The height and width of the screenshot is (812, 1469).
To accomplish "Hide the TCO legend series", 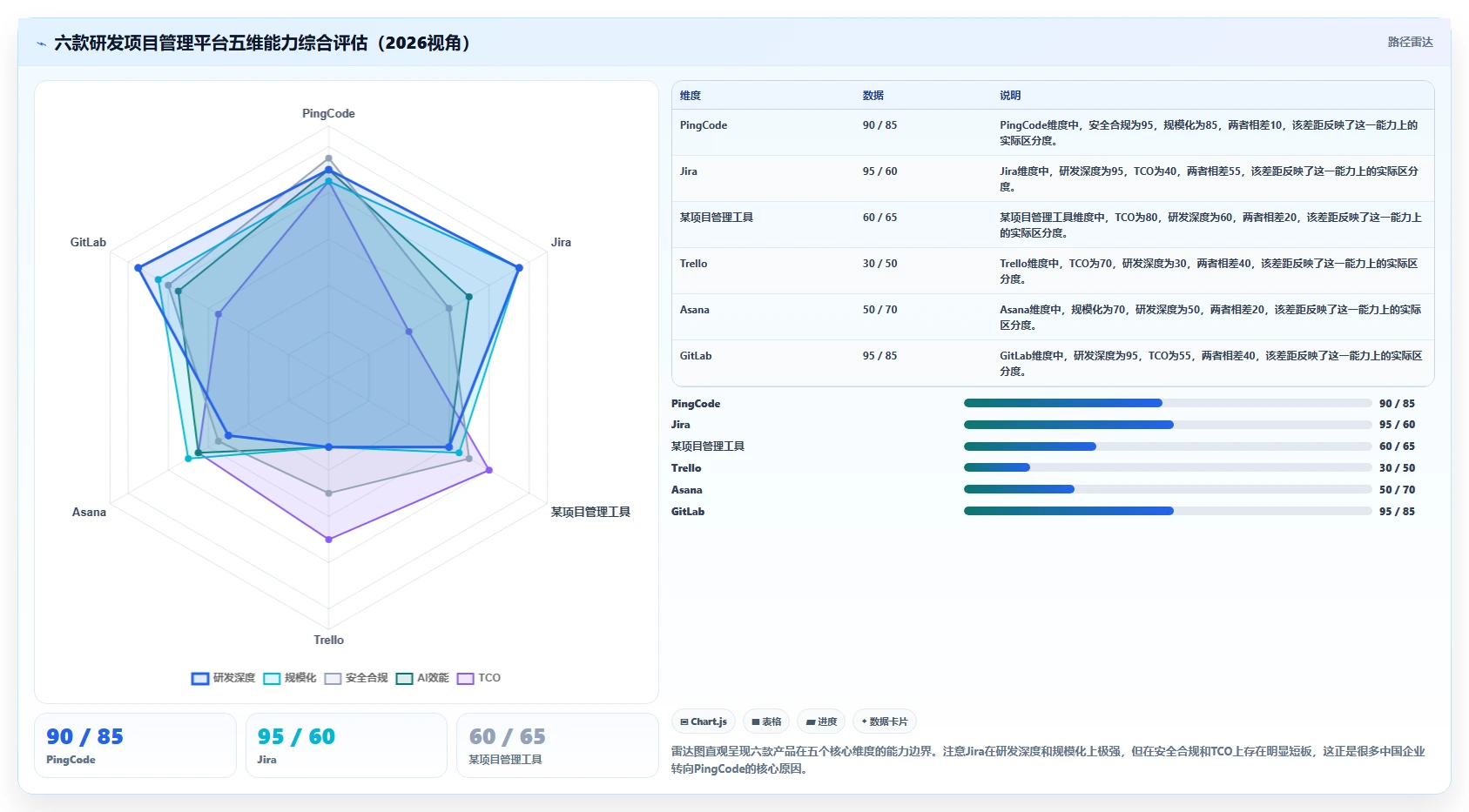I will pyautogui.click(x=479, y=678).
